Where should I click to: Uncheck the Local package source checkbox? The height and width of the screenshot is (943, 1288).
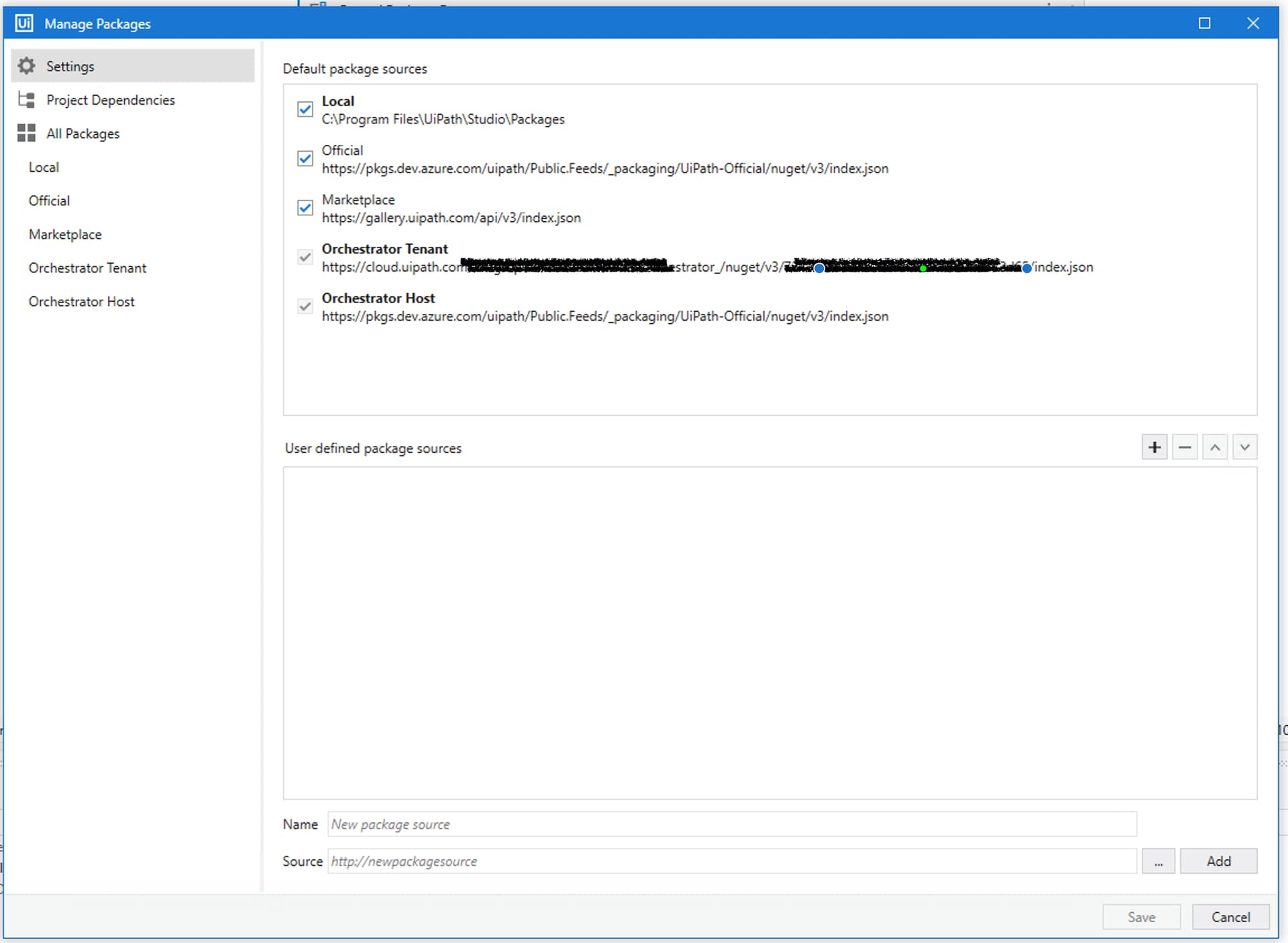(305, 109)
